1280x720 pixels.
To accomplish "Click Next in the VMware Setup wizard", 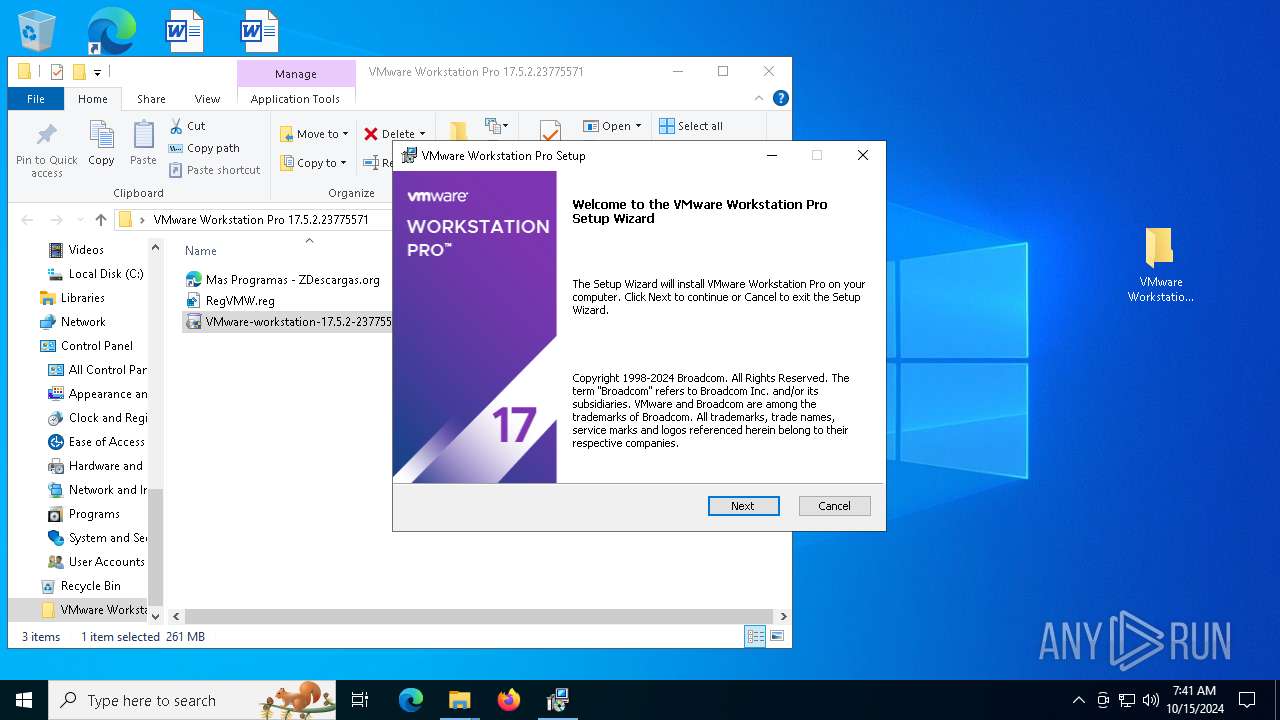I will coord(743,506).
